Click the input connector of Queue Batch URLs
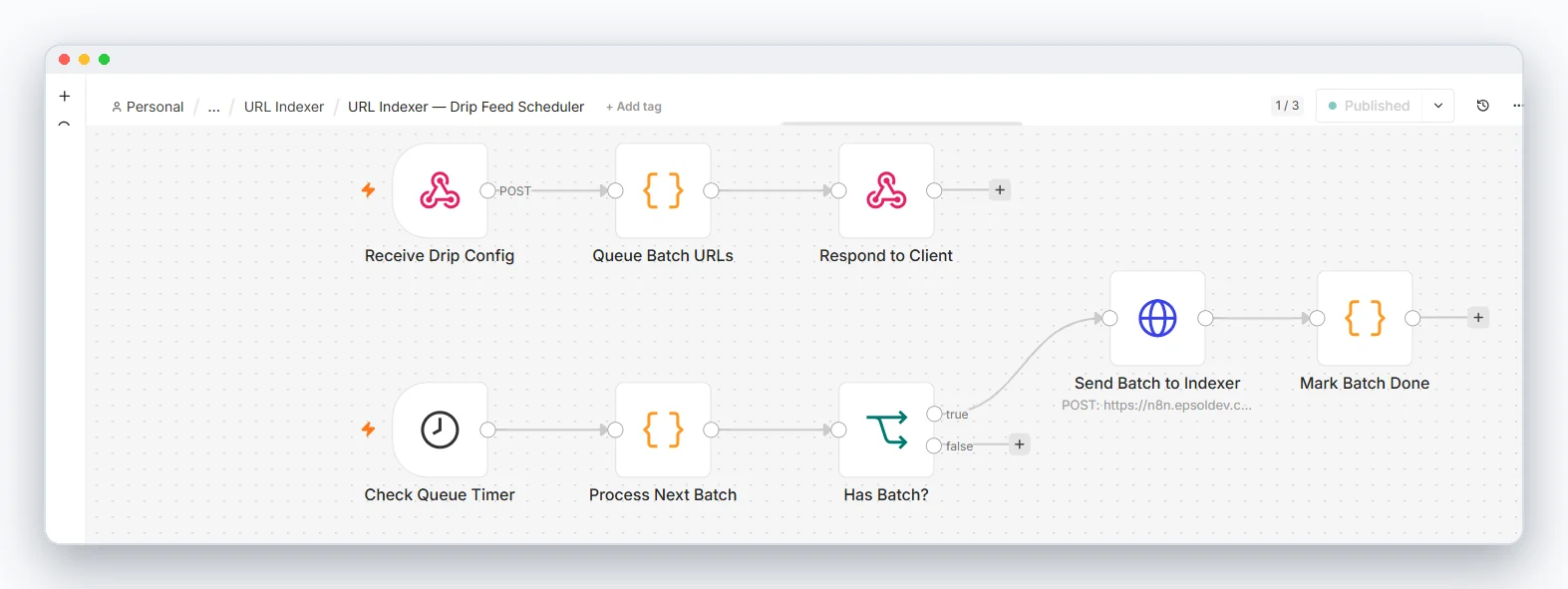1568x589 pixels. click(615, 190)
